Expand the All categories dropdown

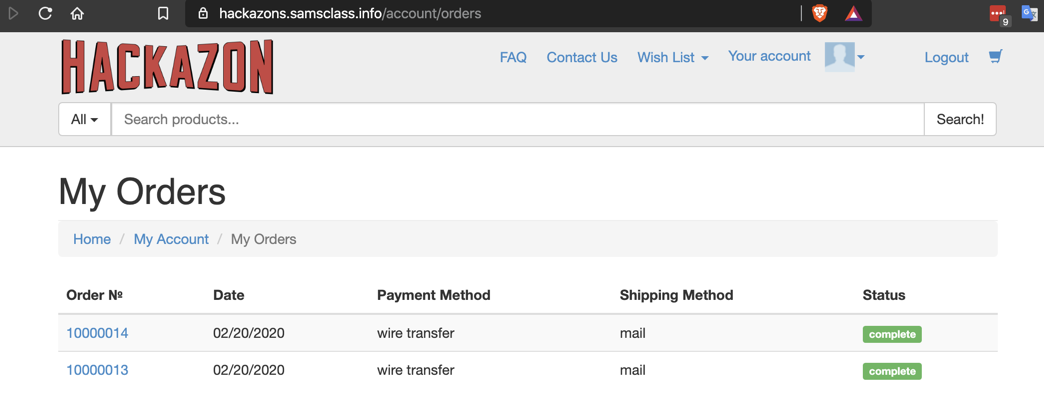[x=85, y=119]
